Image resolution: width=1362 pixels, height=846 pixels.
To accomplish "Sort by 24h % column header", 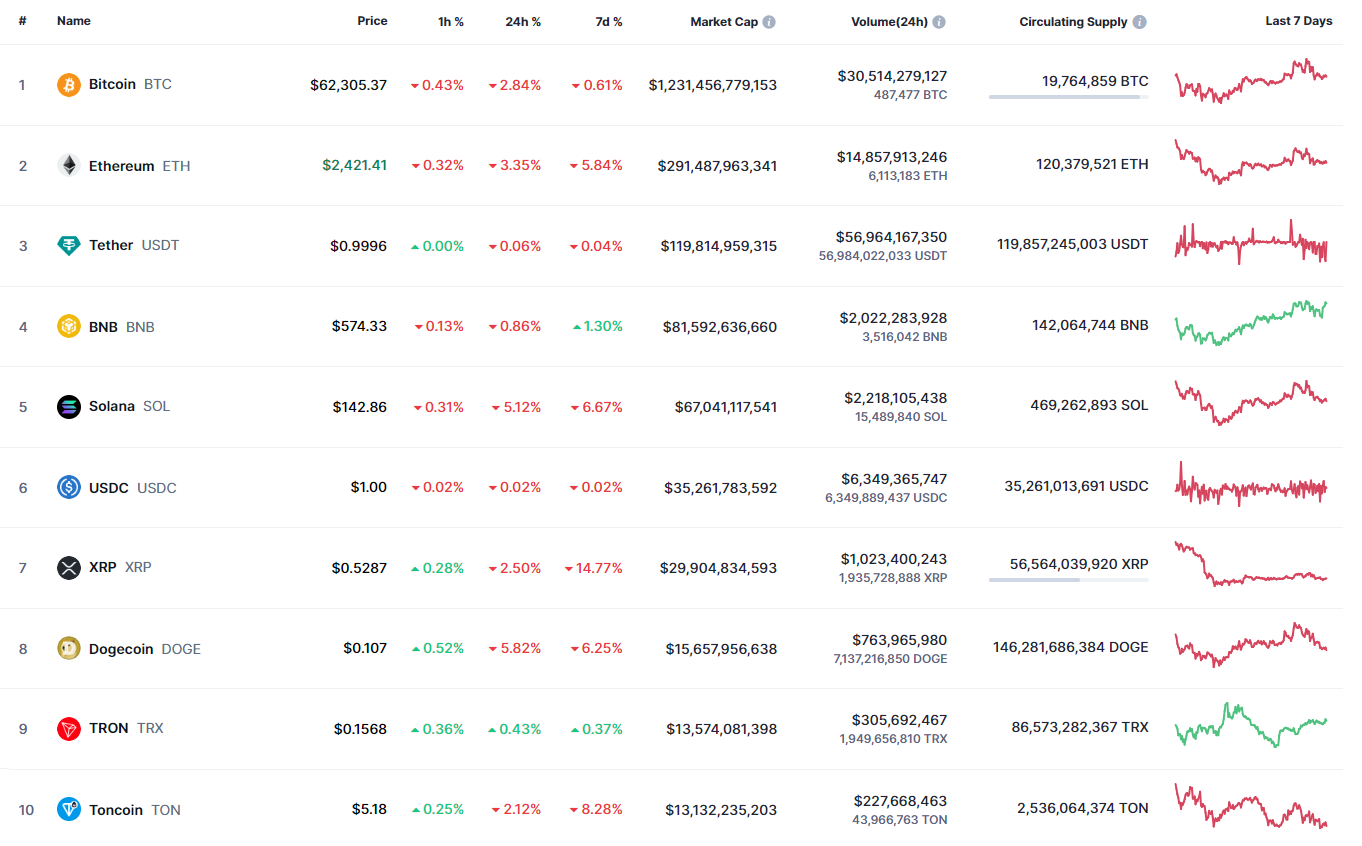I will coord(523,21).
